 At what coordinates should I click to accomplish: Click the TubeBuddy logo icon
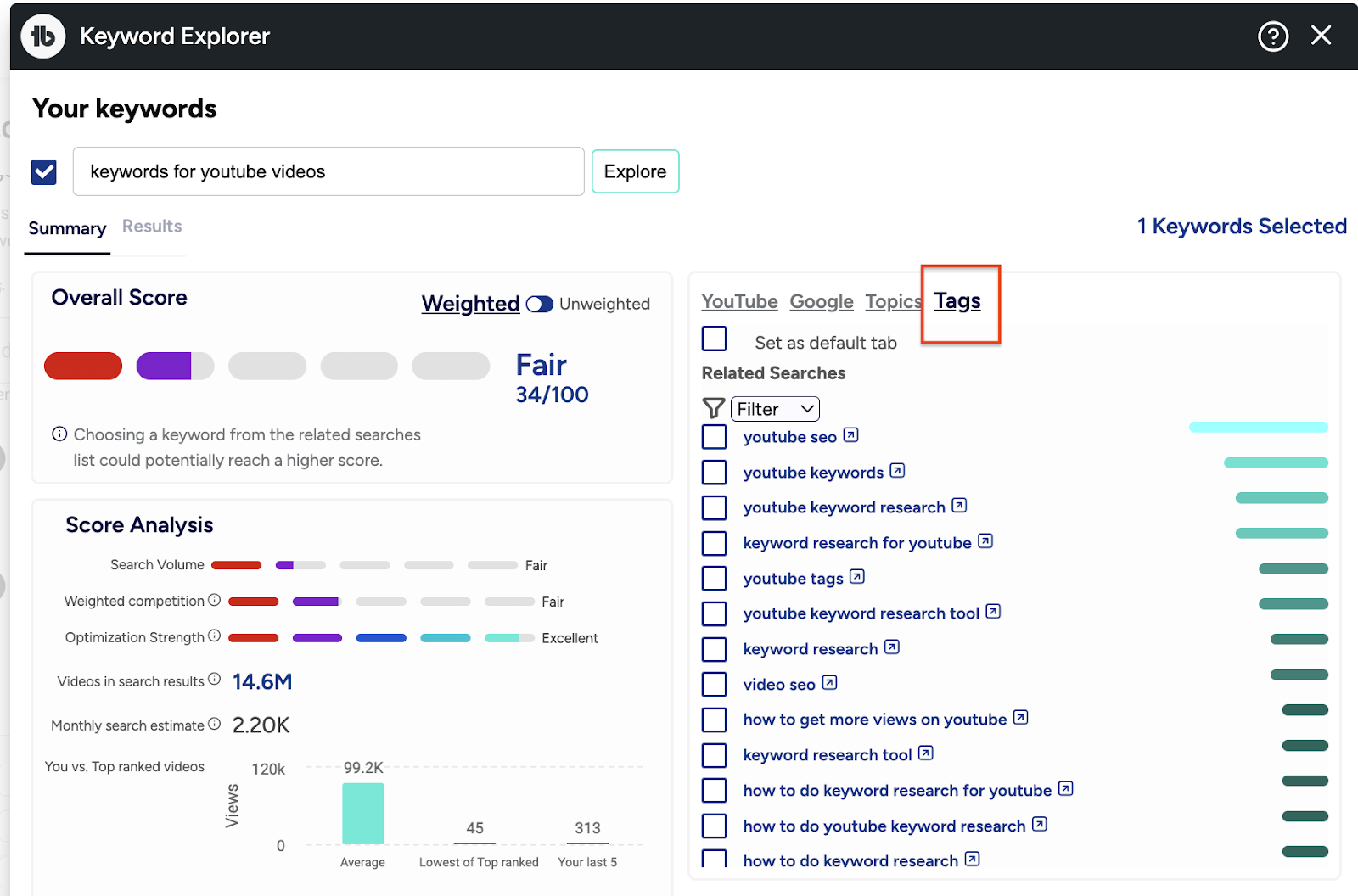coord(42,36)
